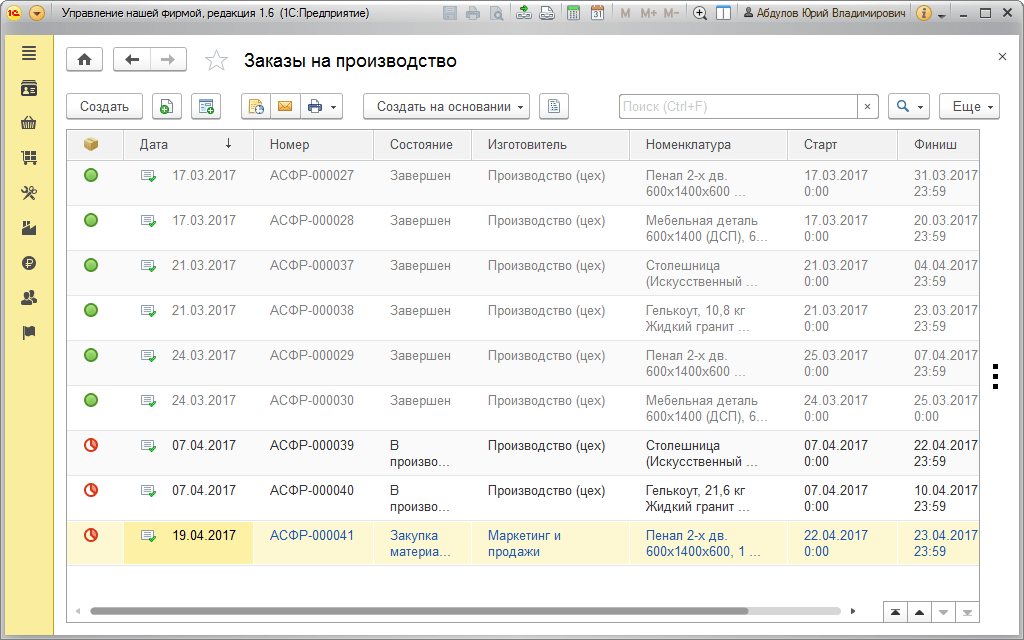Open the document report icon button
This screenshot has height=640, width=1024.
tap(554, 106)
